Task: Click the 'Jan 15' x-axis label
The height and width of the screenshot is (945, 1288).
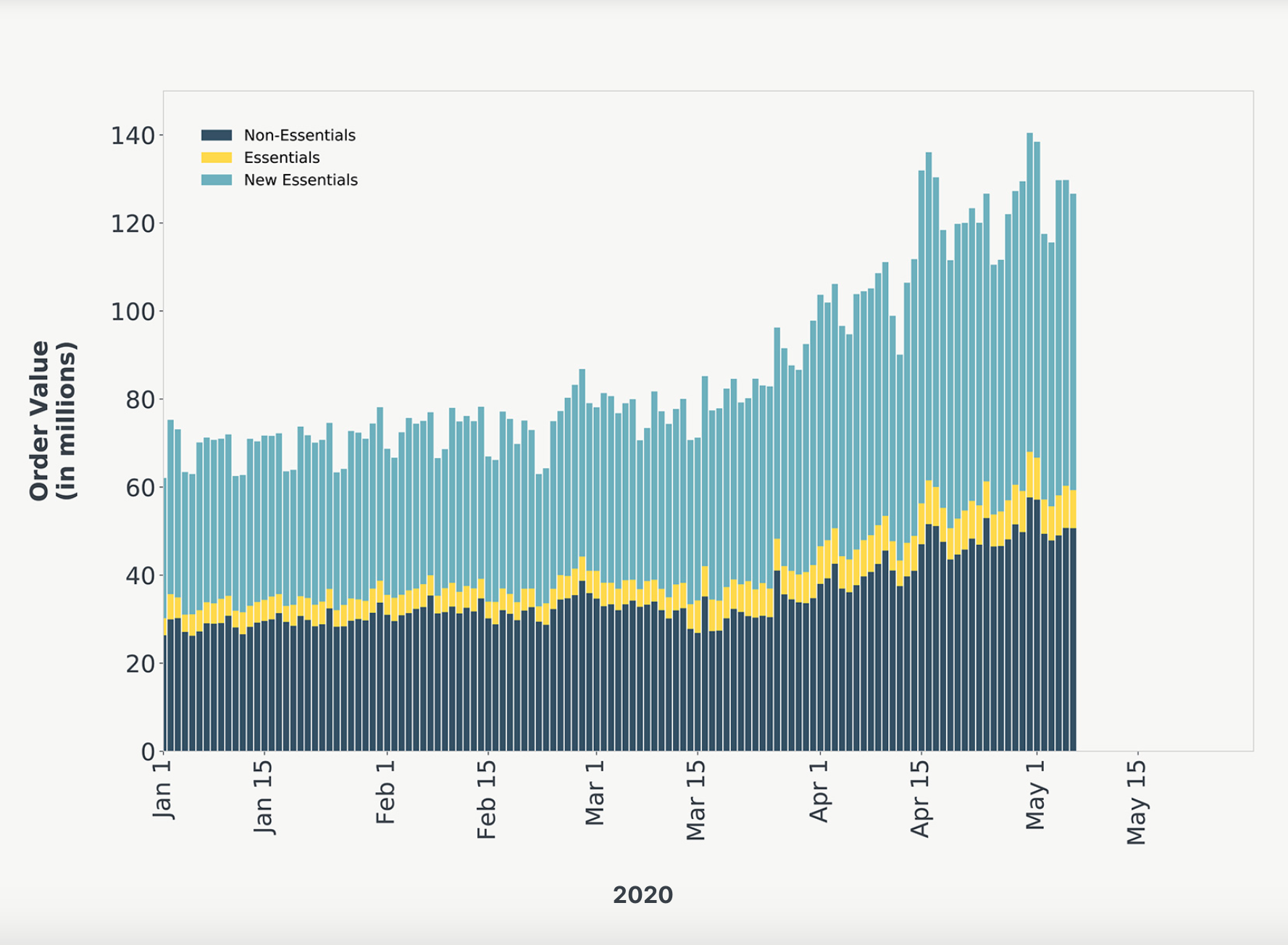Action: pyautogui.click(x=264, y=796)
